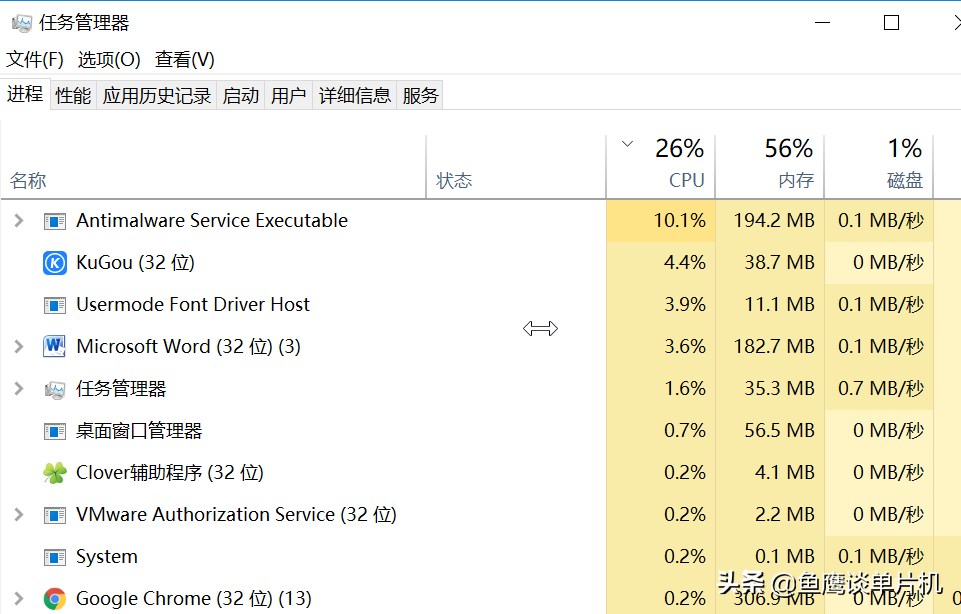Sort by the 磁盘 column header
Viewport: 961px width, 614px height.
point(879,167)
